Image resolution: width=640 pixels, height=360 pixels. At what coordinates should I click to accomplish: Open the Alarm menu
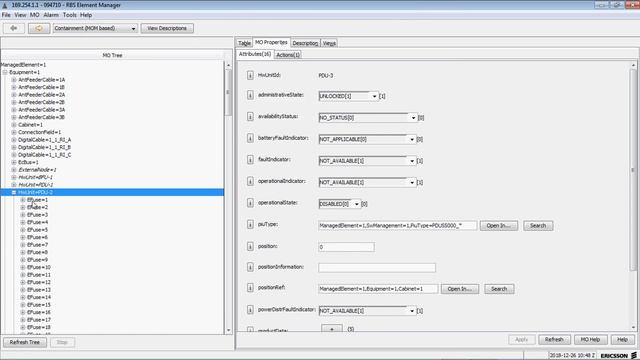[51, 15]
